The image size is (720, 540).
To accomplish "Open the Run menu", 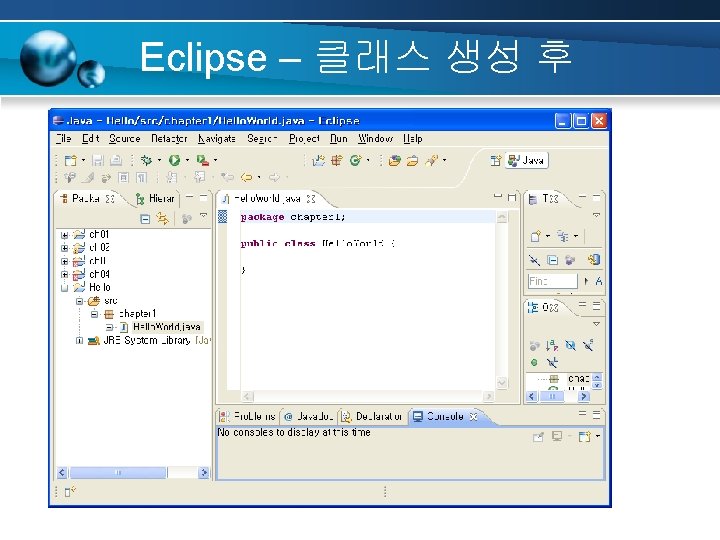I will point(339,138).
